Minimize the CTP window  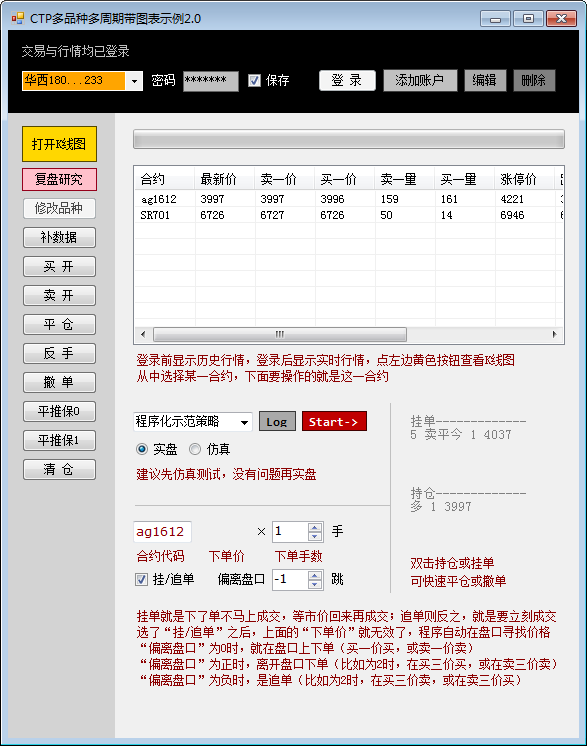pos(495,19)
